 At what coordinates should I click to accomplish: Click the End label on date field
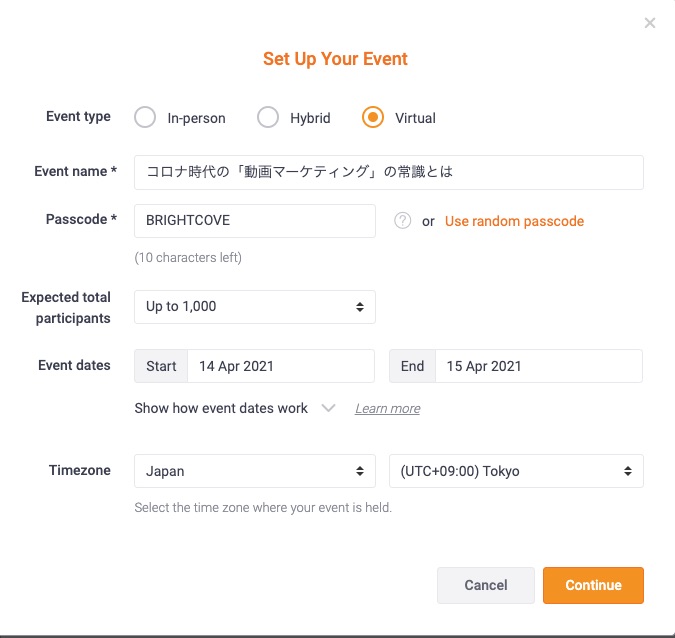412,366
